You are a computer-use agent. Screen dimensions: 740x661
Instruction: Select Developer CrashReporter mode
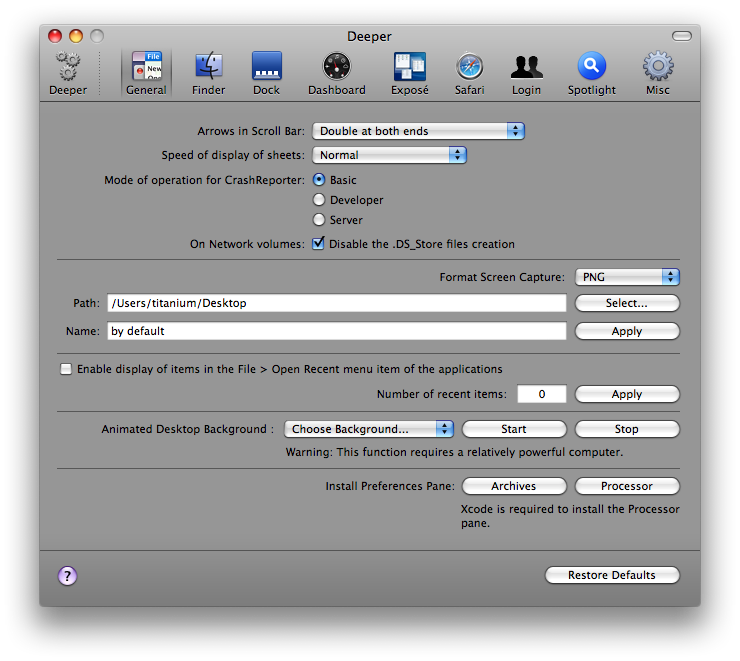pyautogui.click(x=319, y=200)
